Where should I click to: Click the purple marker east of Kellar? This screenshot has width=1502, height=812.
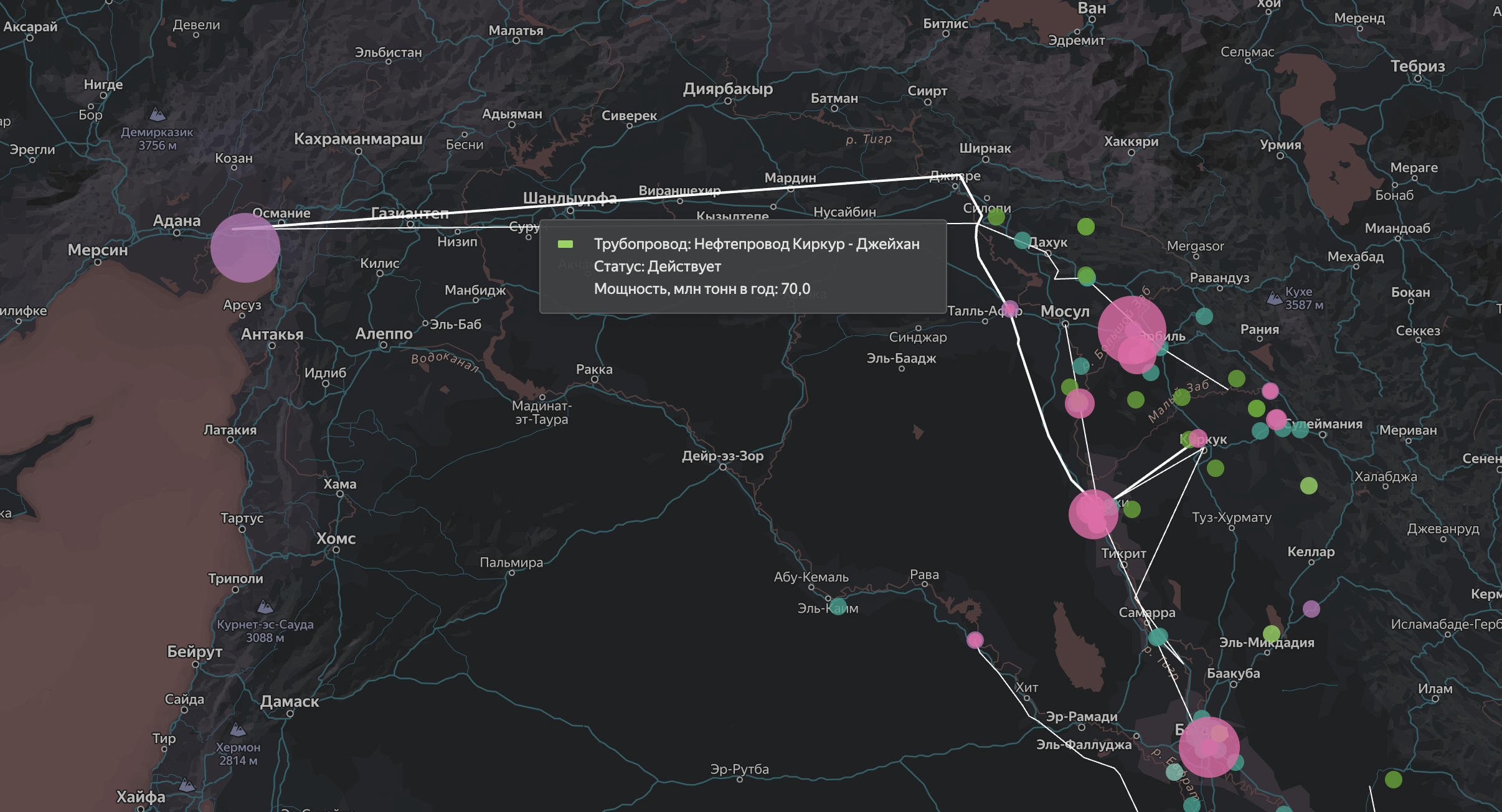coord(1311,608)
